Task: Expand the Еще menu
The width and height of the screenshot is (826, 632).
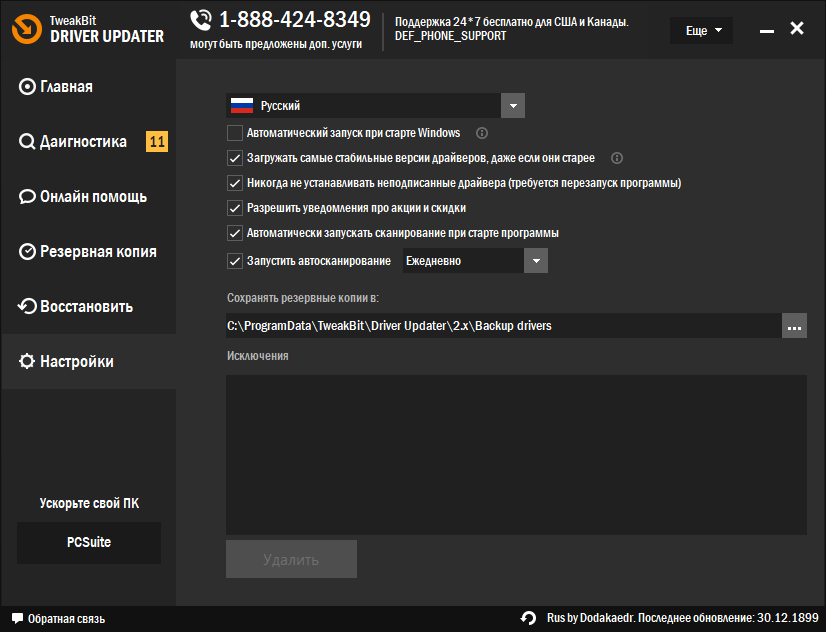Action: (701, 31)
